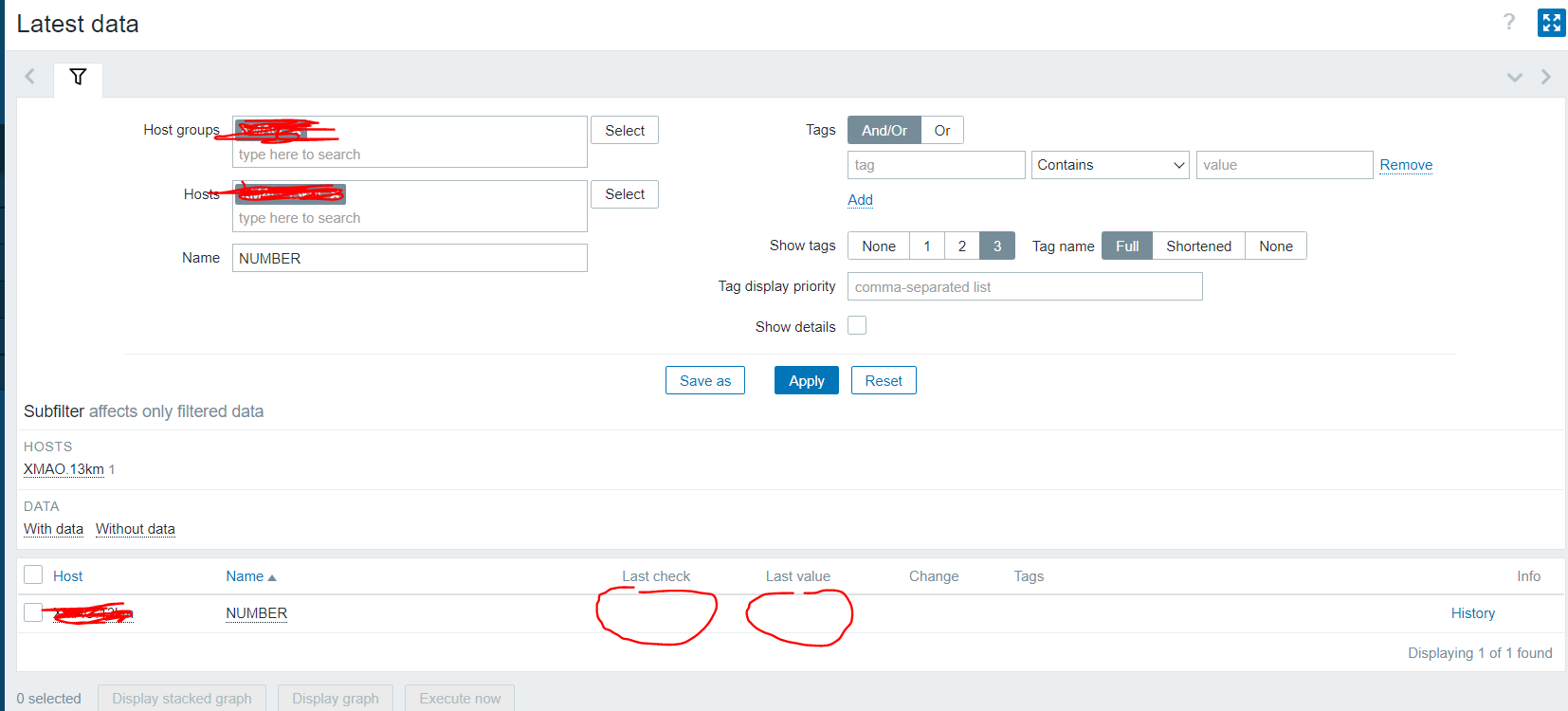The width and height of the screenshot is (1568, 711).
Task: Click the Change column header
Action: [x=934, y=576]
